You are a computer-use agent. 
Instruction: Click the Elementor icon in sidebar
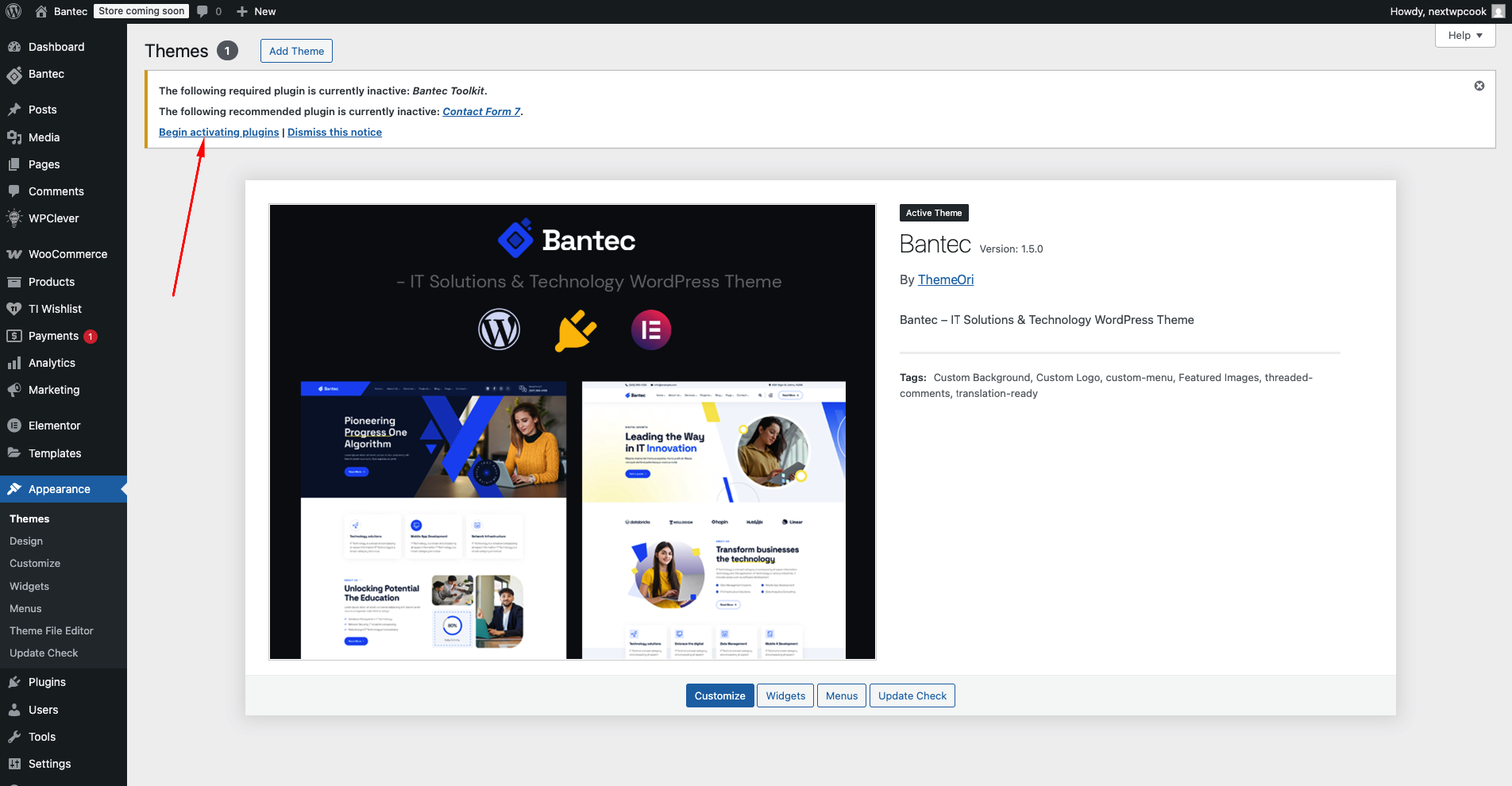click(14, 426)
